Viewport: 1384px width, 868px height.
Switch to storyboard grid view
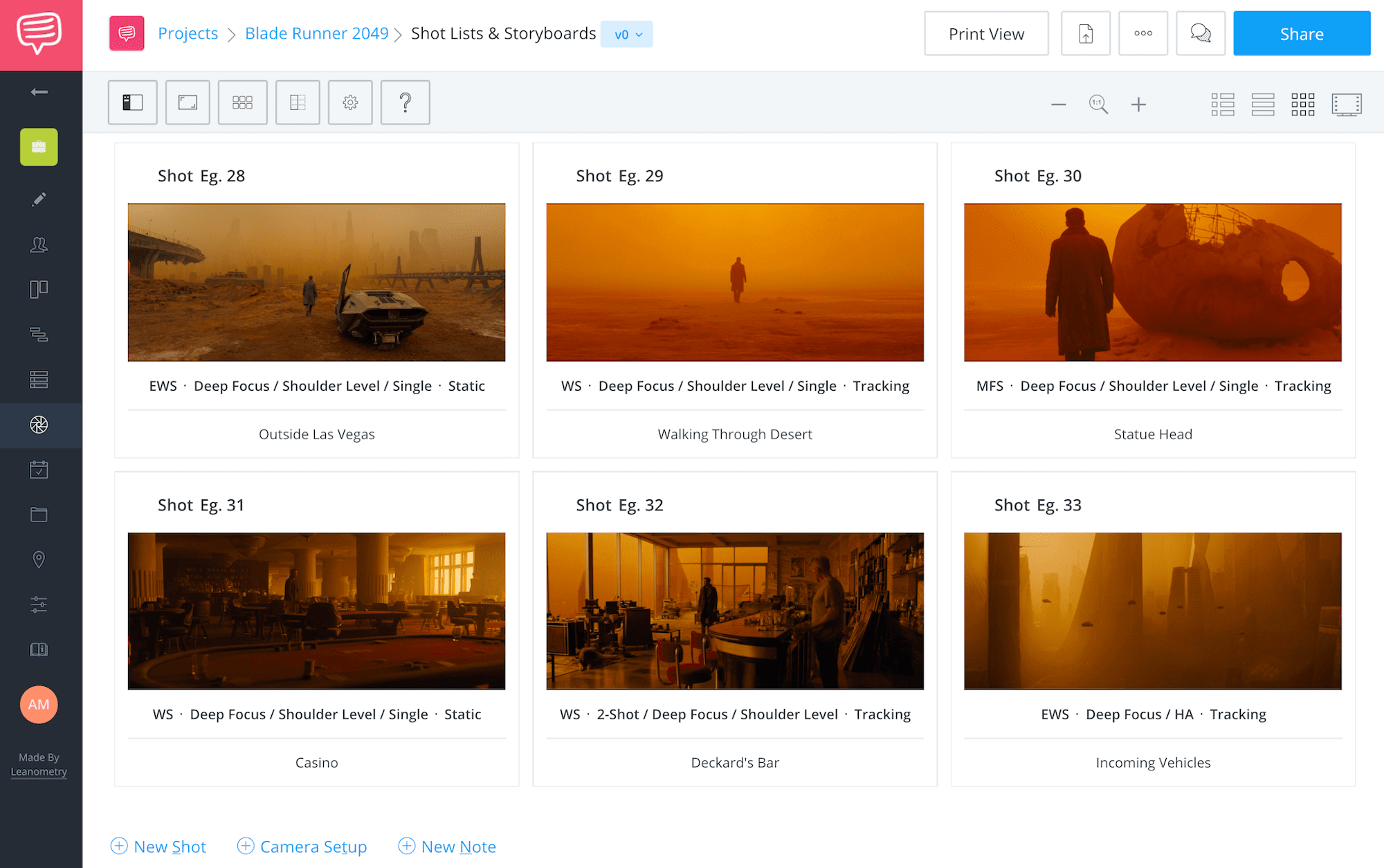tap(1303, 104)
